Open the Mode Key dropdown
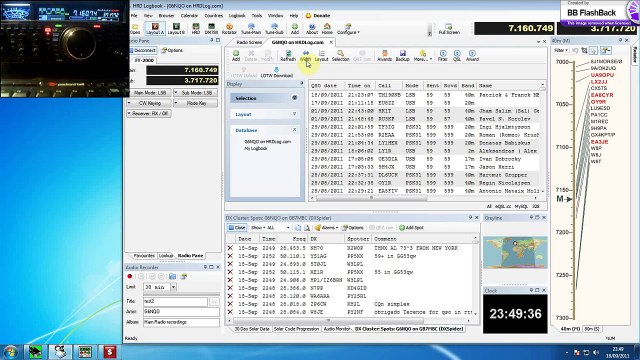The height and width of the screenshot is (360, 640). click(x=196, y=103)
